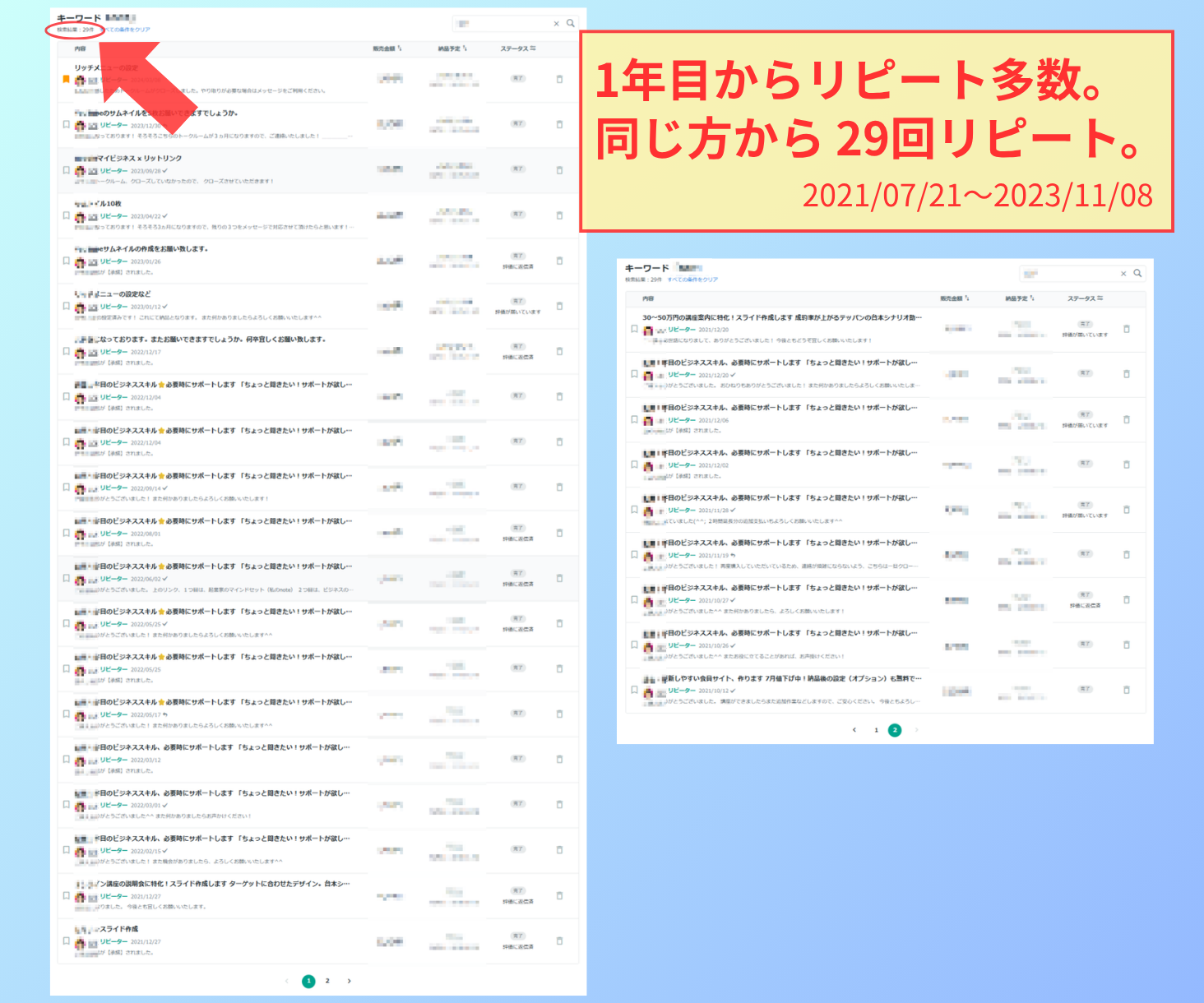Click trash icon on the 2022/09/14 row
The width and height of the screenshot is (1204, 1003).
coord(560,488)
